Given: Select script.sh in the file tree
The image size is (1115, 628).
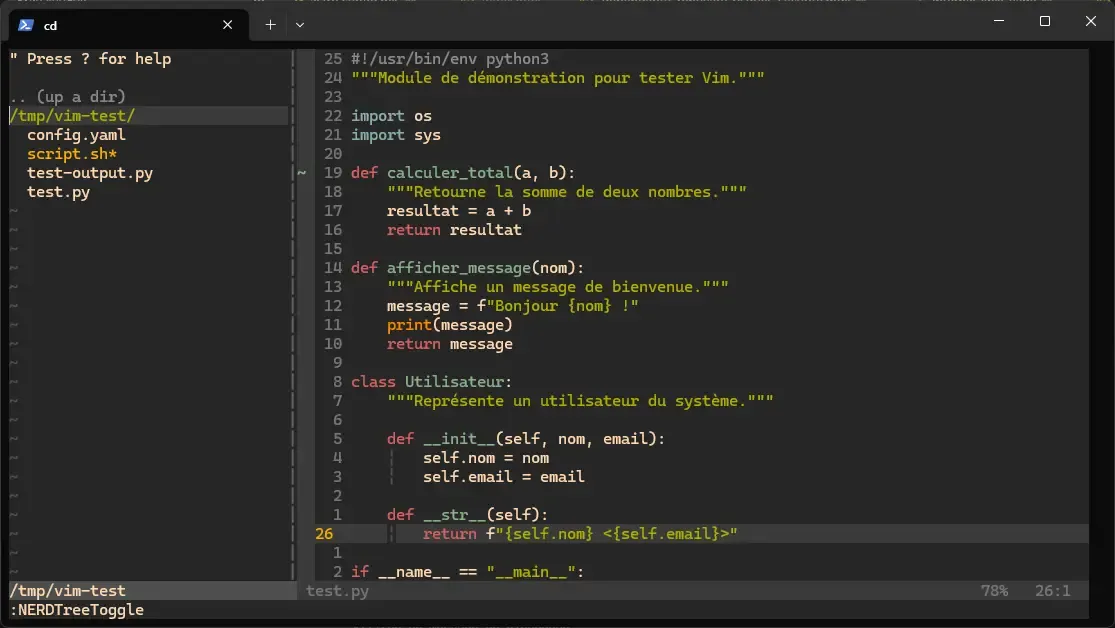Looking at the screenshot, I should click(72, 153).
